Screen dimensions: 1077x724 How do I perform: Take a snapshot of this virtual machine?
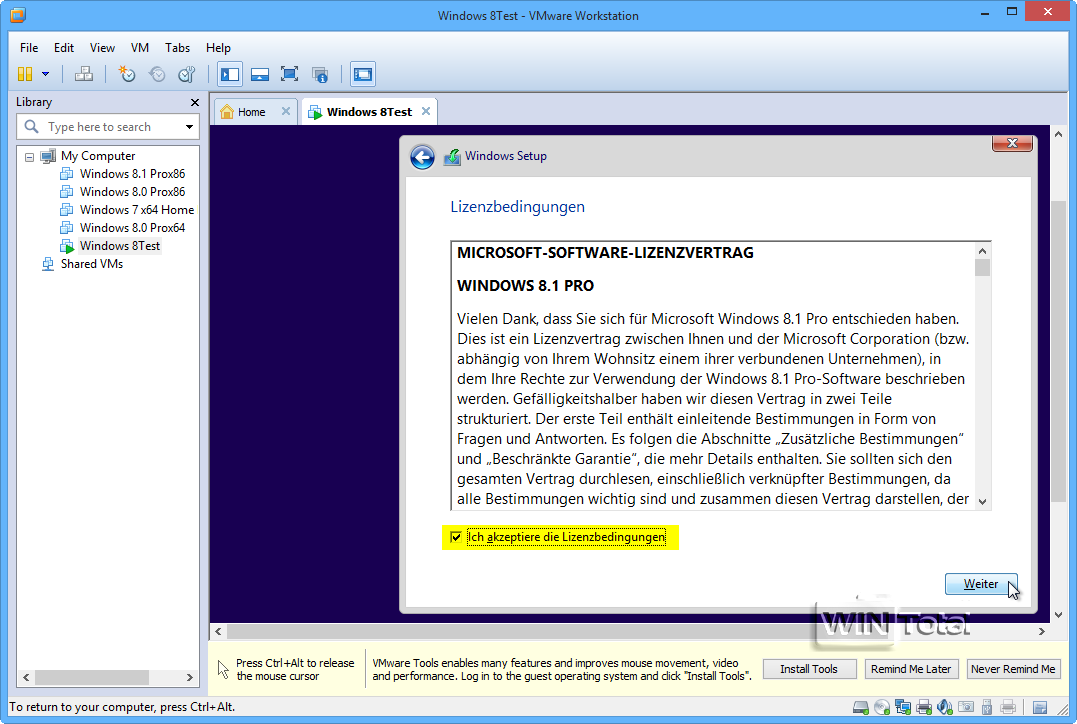click(127, 74)
